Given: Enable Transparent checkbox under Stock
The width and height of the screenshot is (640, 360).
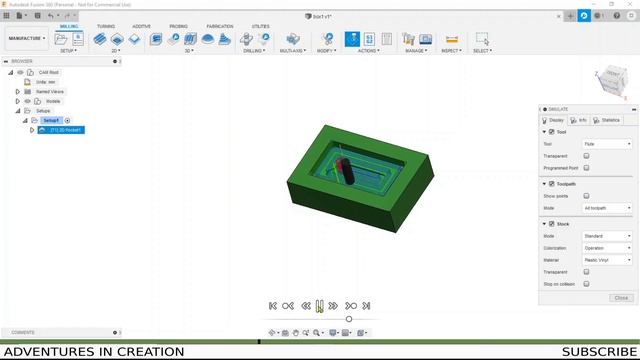Looking at the screenshot, I should click(x=587, y=272).
